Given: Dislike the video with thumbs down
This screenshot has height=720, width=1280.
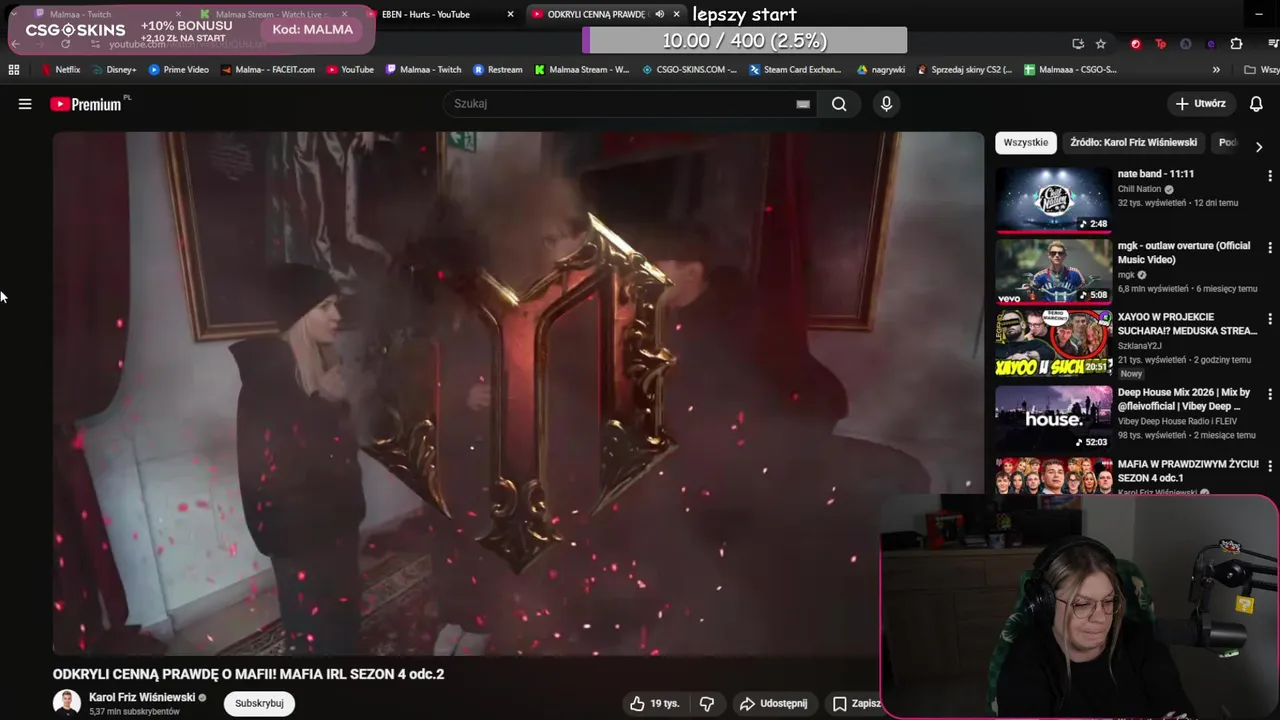Looking at the screenshot, I should pyautogui.click(x=707, y=704).
